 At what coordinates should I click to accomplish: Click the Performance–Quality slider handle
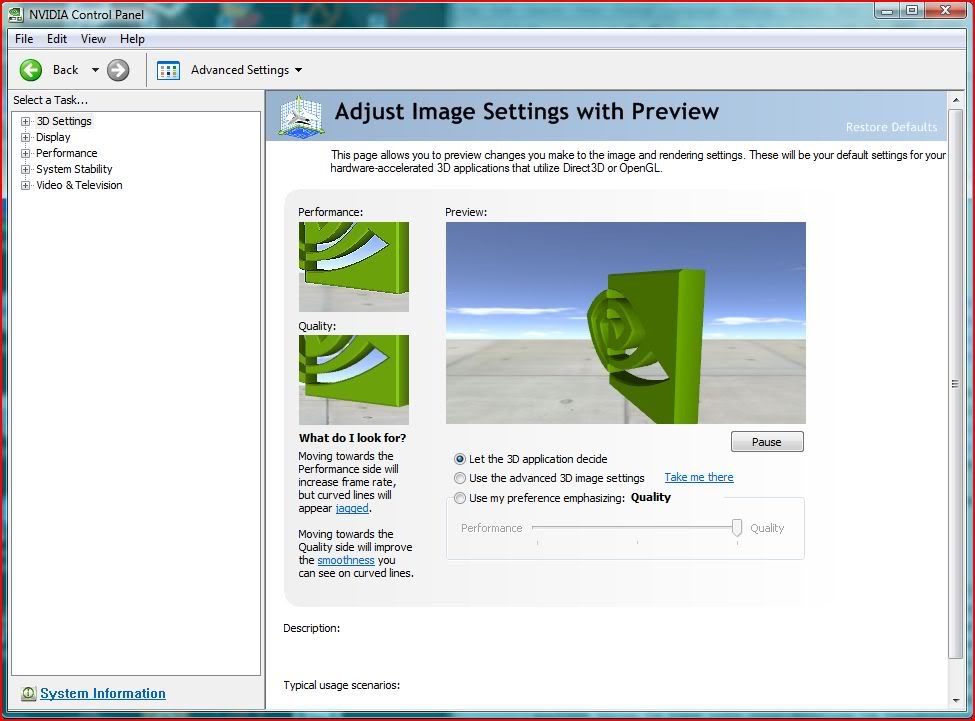[x=737, y=528]
